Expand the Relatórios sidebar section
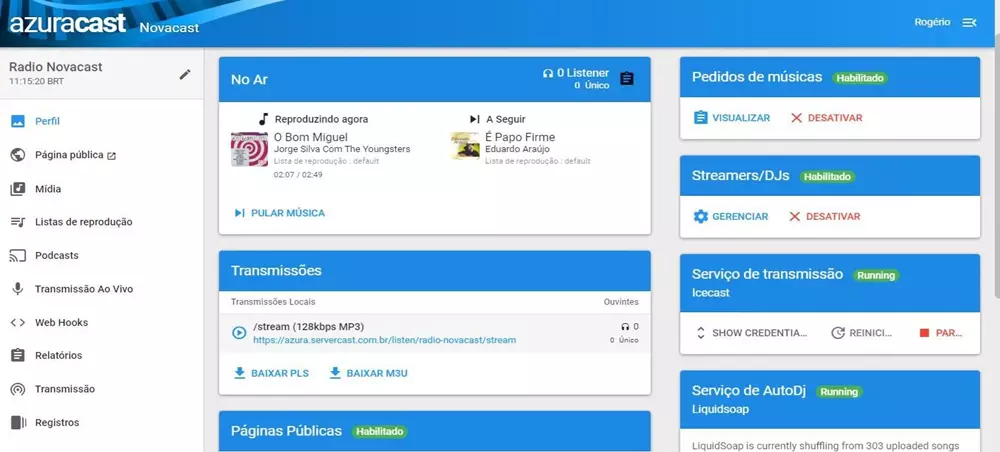The image size is (1000, 452). coord(58,355)
